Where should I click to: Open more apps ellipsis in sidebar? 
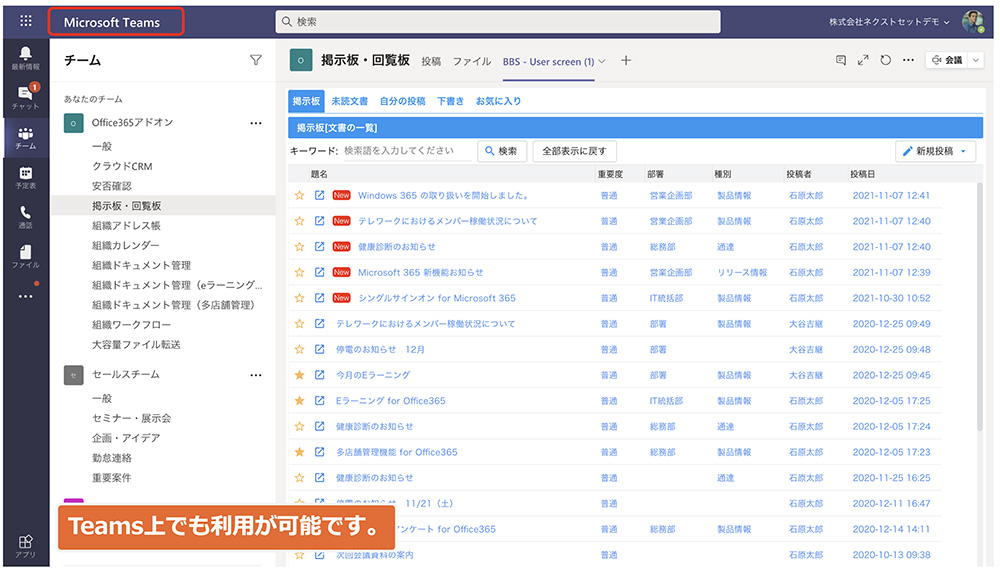pos(26,296)
